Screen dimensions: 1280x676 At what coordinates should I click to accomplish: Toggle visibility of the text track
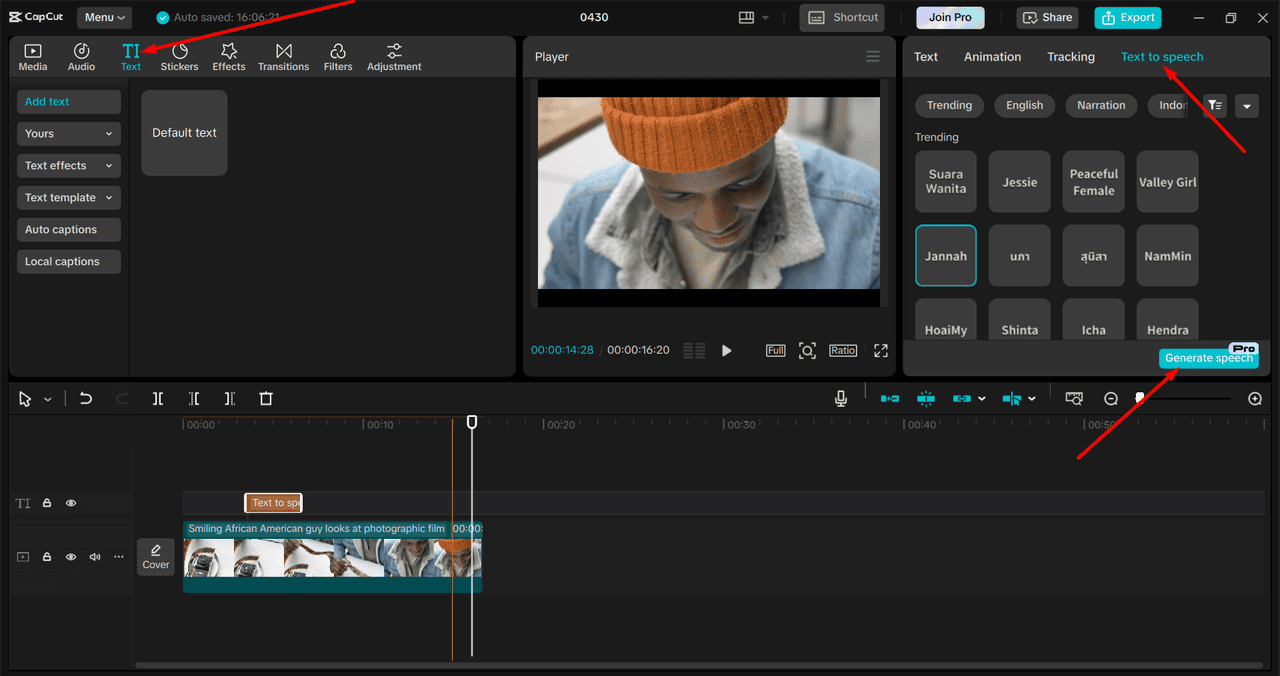coord(71,503)
